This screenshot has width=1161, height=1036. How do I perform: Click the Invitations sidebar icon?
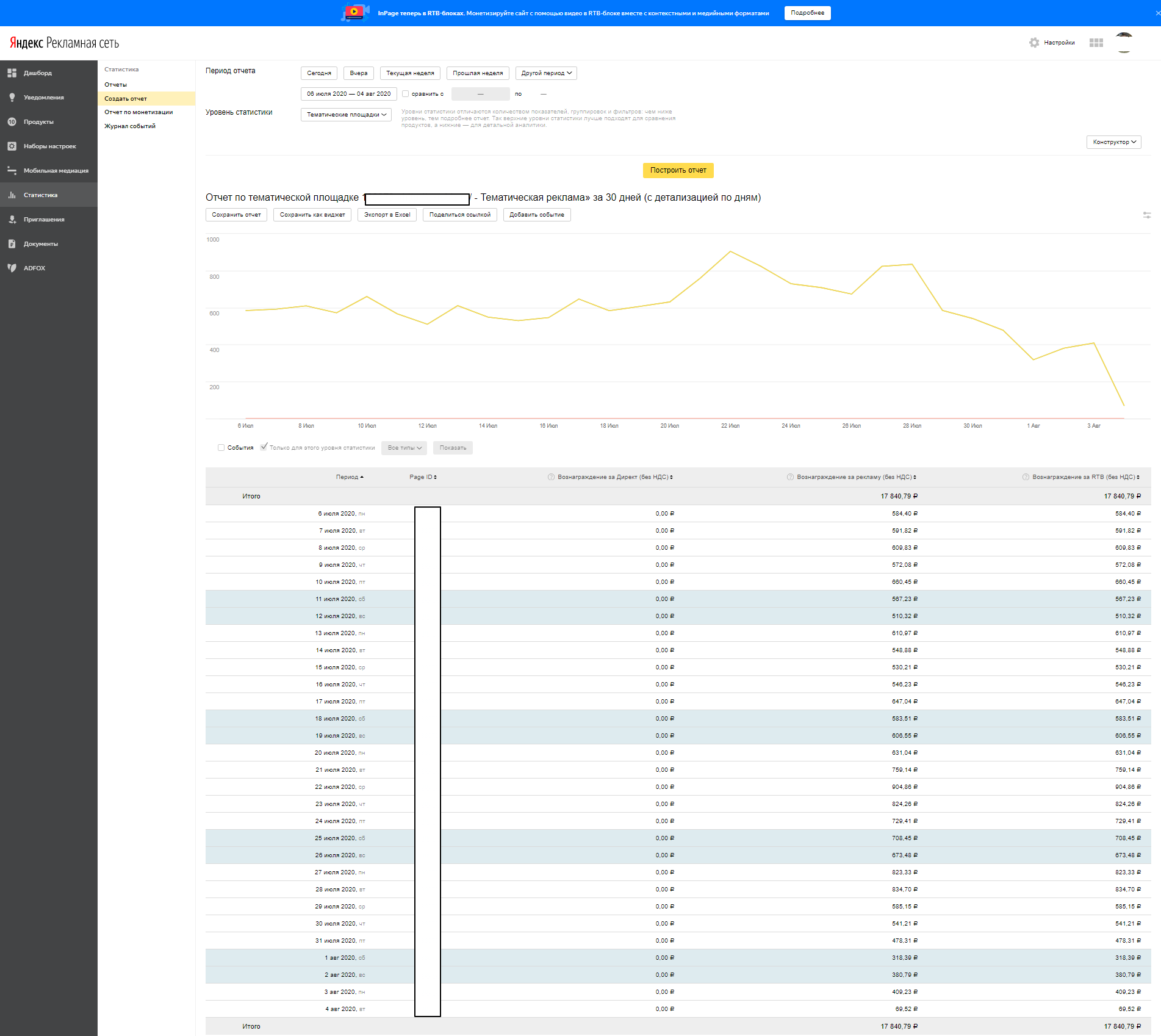[x=12, y=220]
